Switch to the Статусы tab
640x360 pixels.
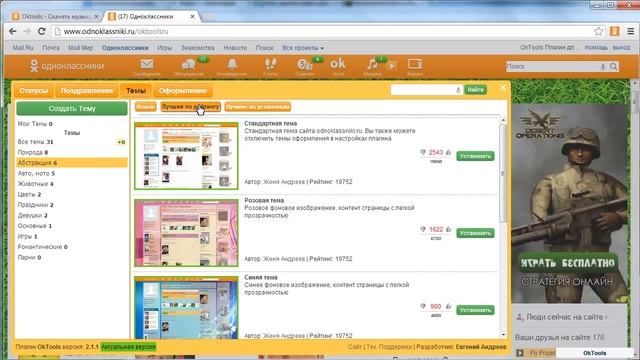34,91
